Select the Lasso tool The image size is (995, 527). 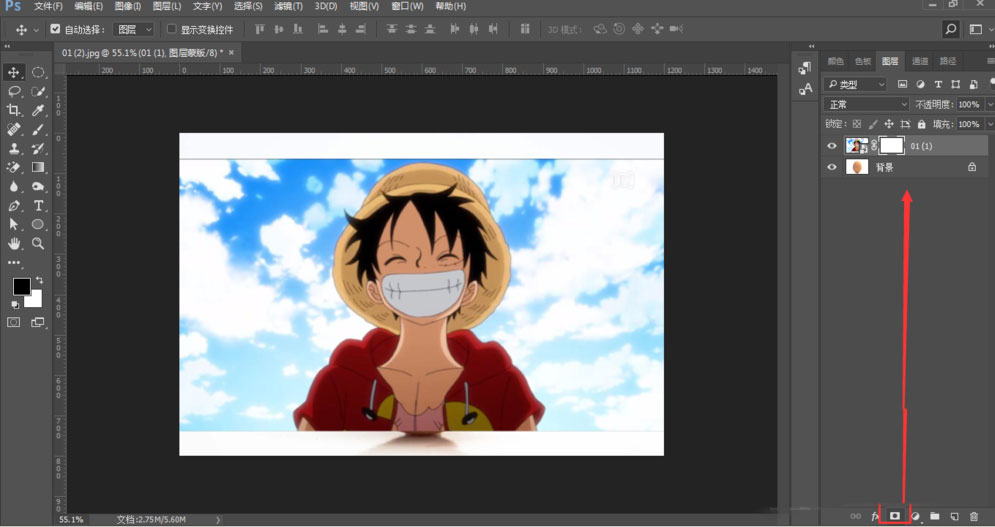tap(13, 91)
